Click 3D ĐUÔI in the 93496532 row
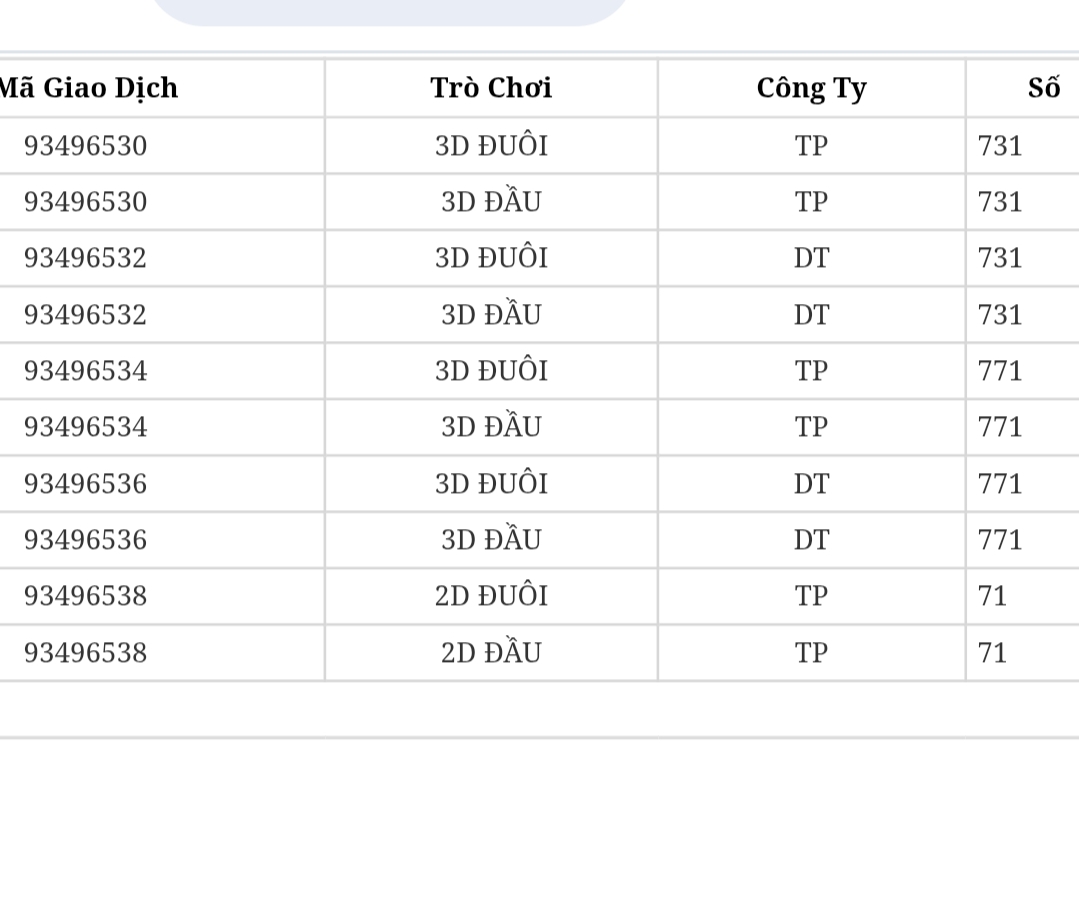Viewport: 1079px width, 912px height. pyautogui.click(x=491, y=257)
